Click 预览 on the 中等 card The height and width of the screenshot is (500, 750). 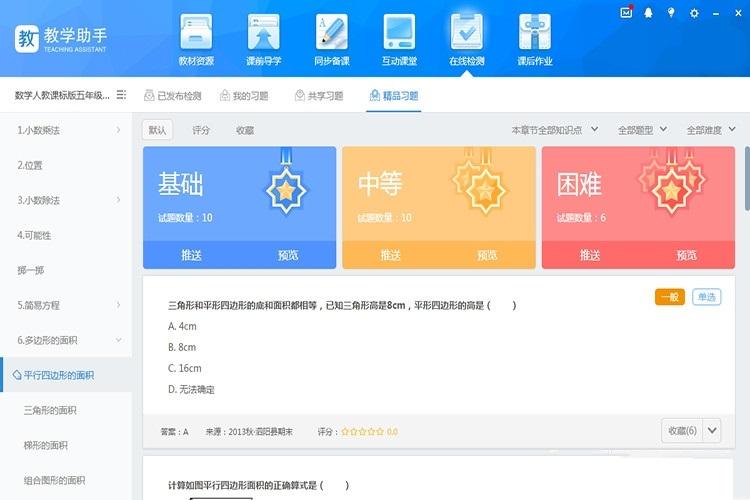(x=487, y=255)
